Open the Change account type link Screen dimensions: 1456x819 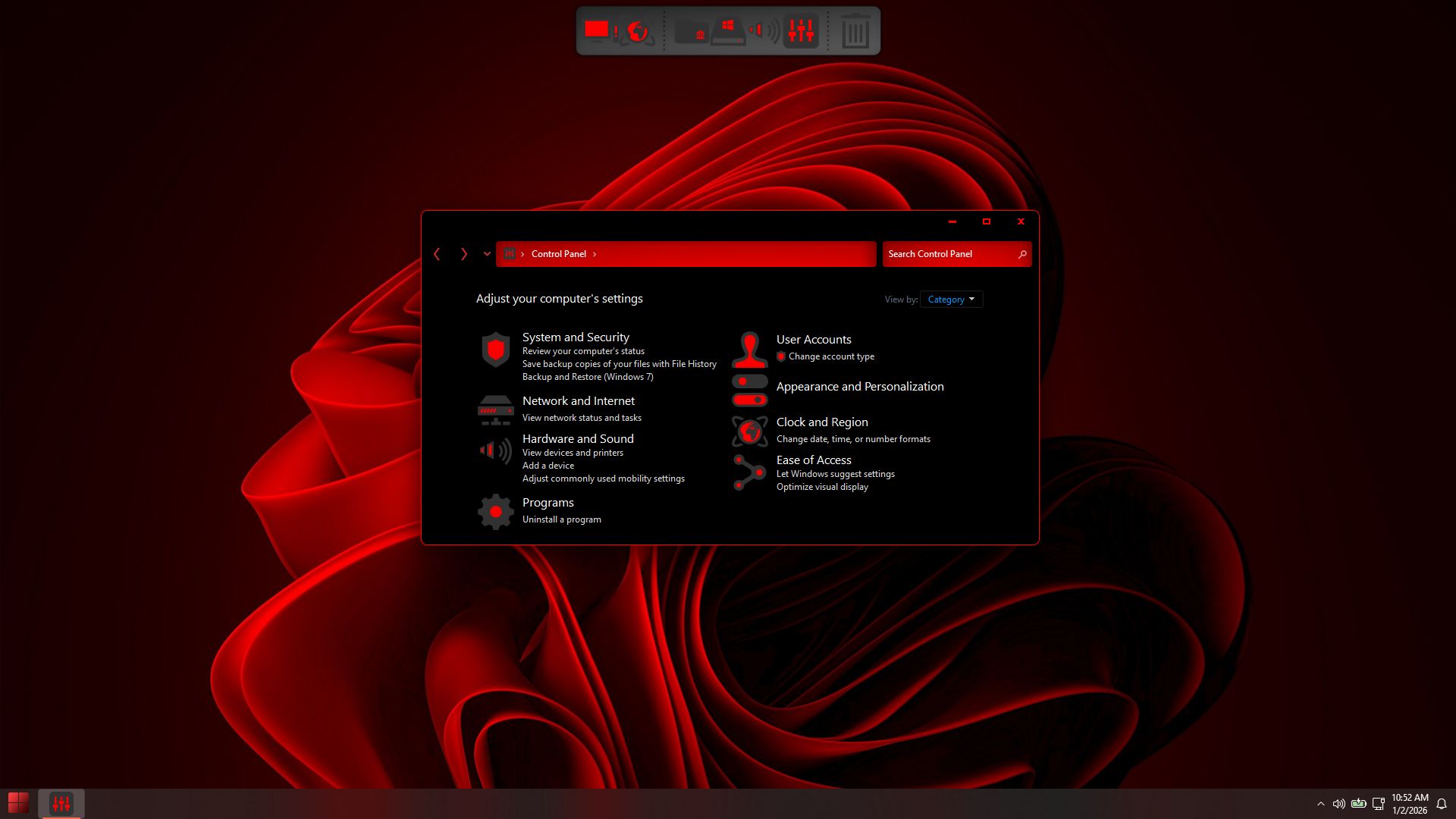831,356
